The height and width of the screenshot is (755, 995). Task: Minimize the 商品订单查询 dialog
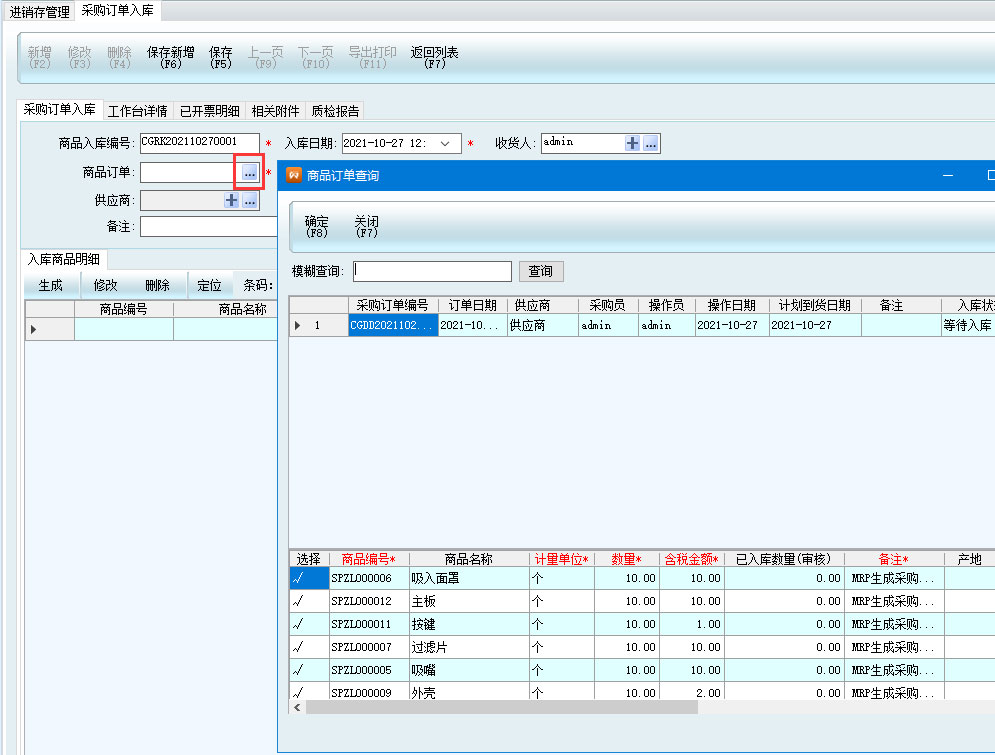pos(948,175)
